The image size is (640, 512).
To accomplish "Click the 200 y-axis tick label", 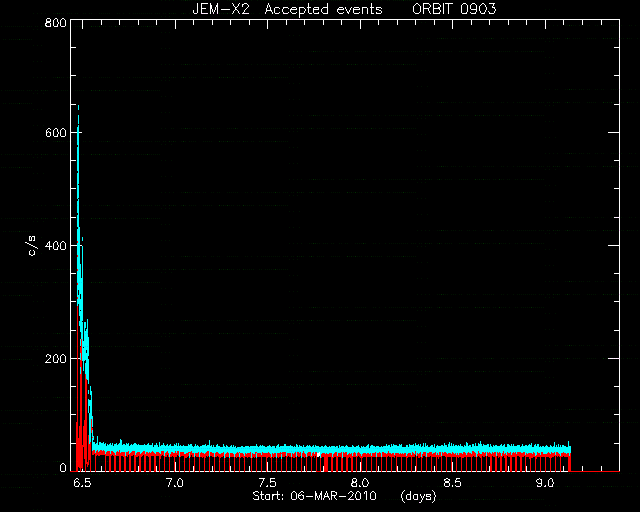I will pyautogui.click(x=56, y=358).
